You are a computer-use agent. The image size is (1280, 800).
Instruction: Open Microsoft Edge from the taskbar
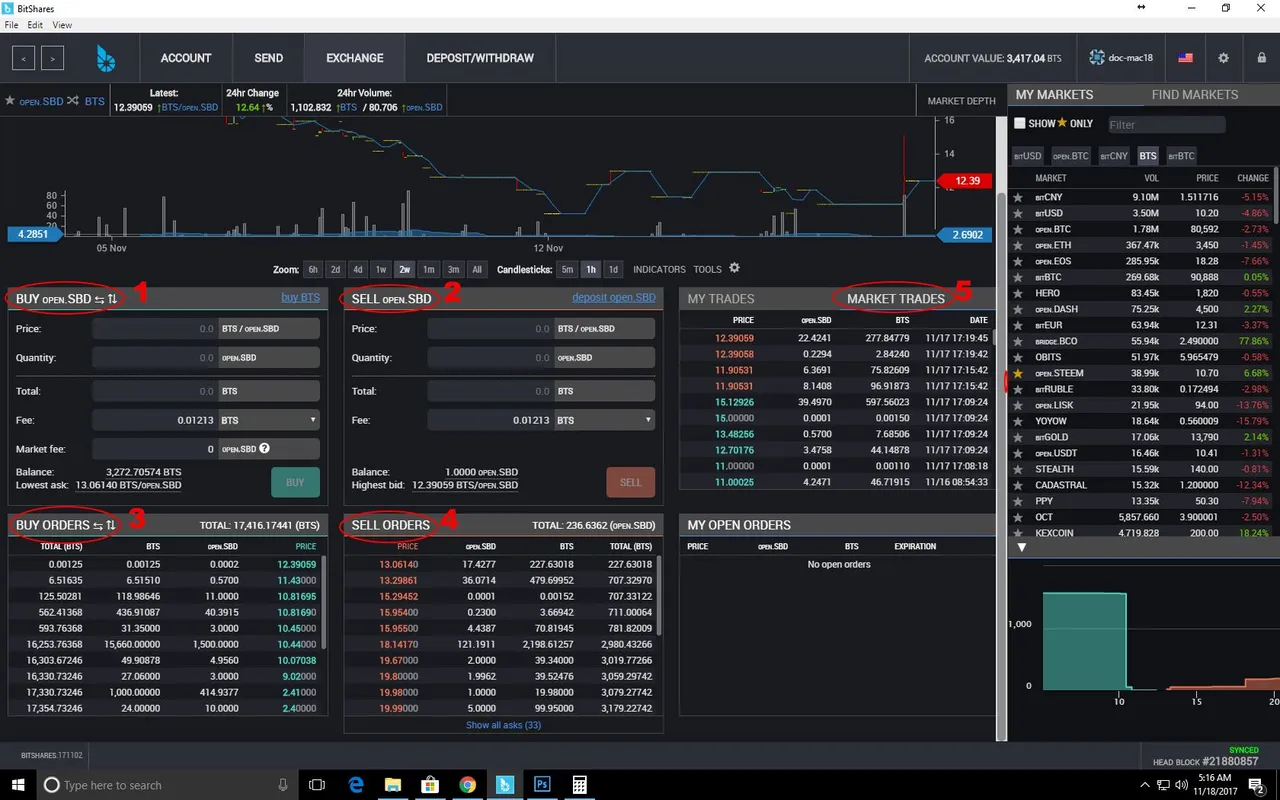click(x=355, y=785)
